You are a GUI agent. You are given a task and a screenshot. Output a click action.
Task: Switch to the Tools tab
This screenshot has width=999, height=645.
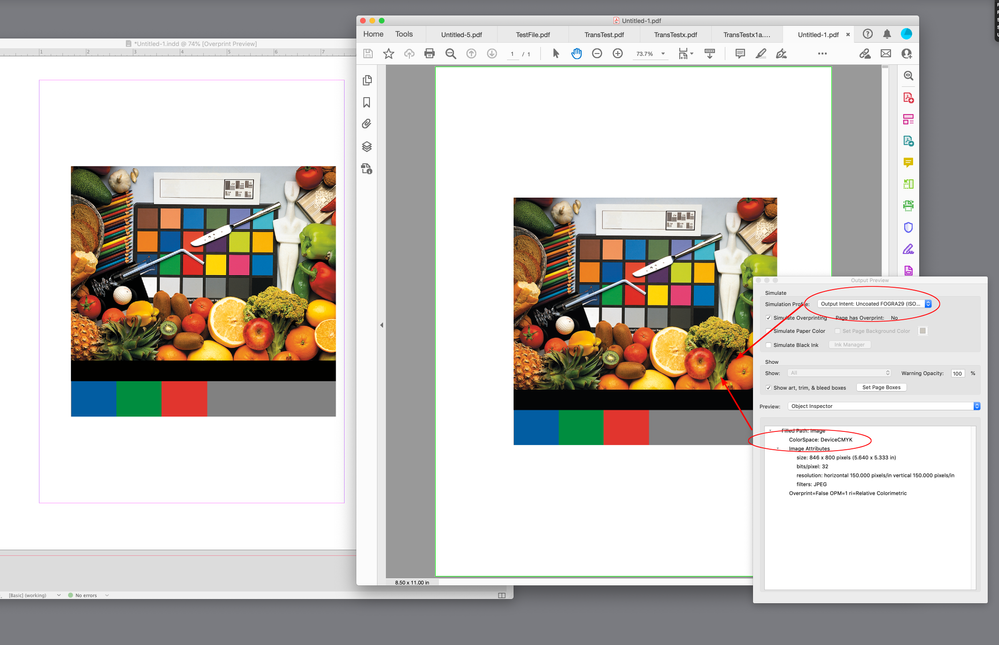click(x=404, y=34)
